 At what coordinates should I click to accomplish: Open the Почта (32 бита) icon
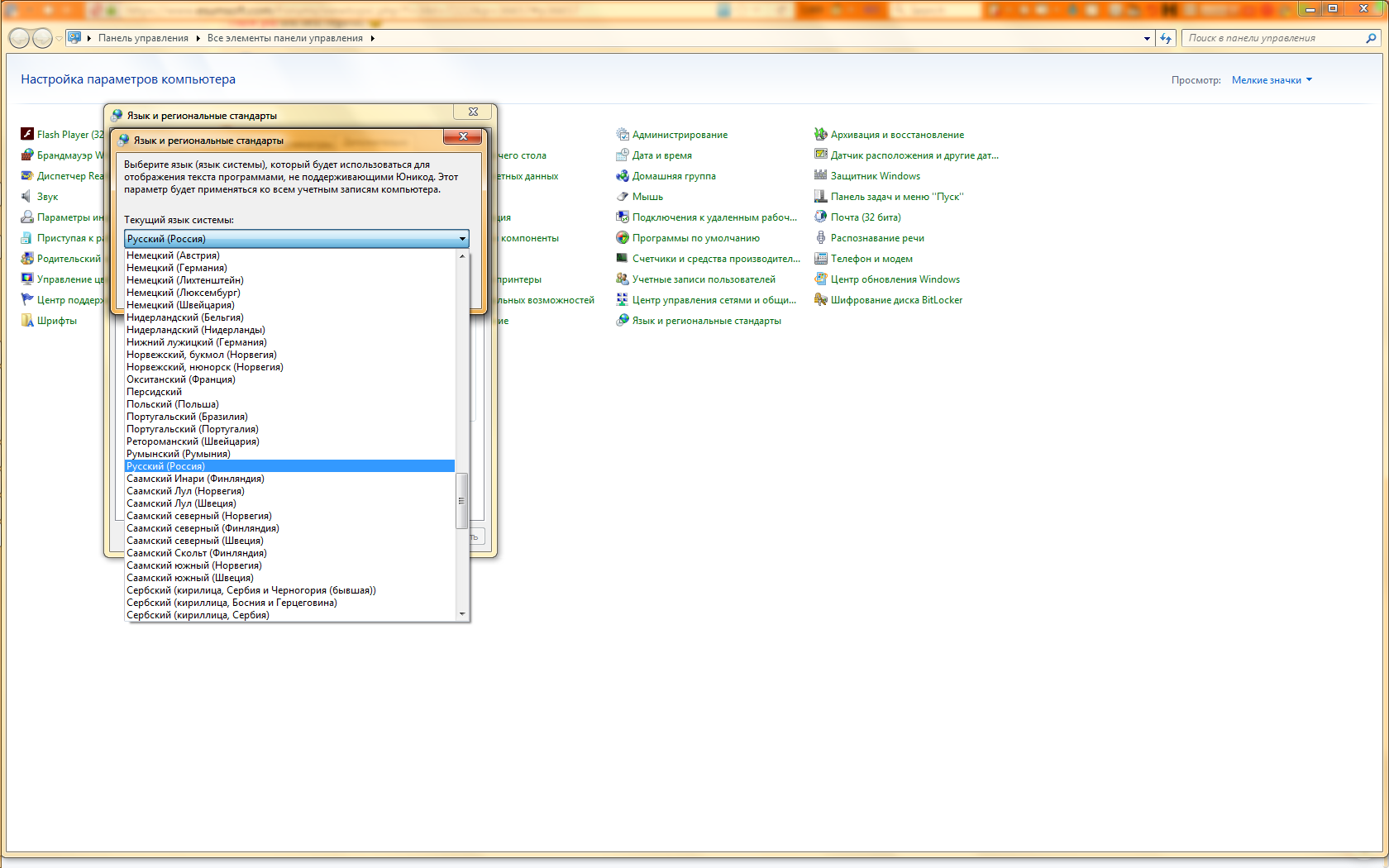tap(821, 217)
